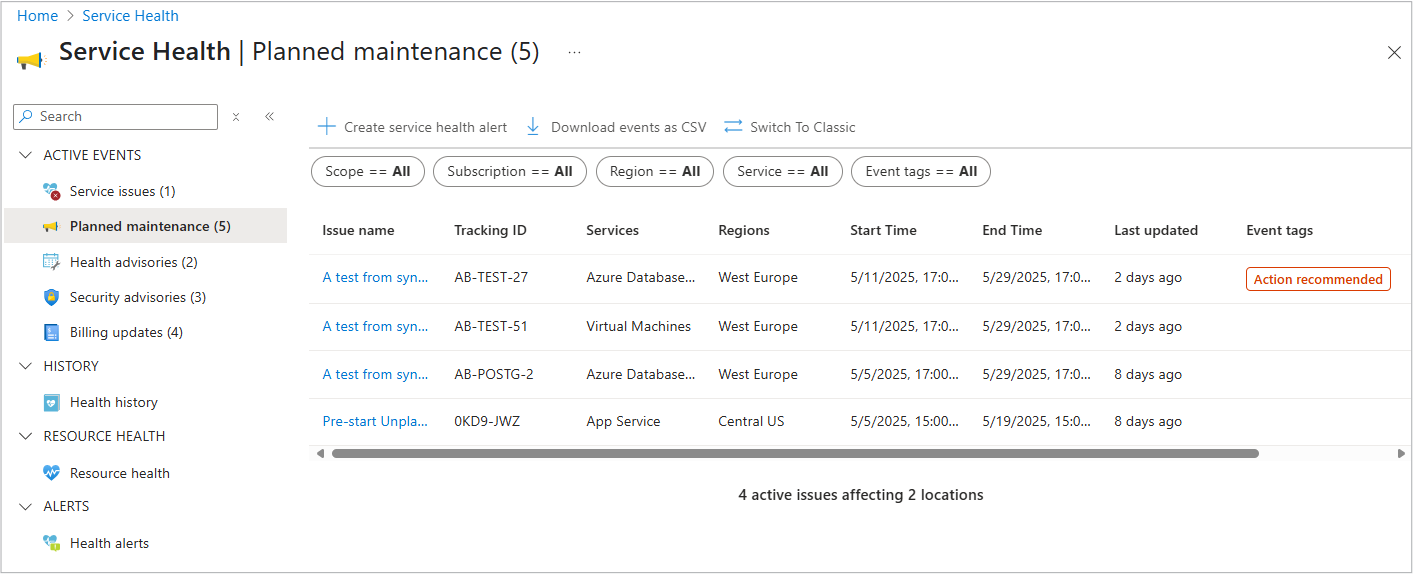This screenshot has width=1413, height=574.
Task: Open the ellipsis more options menu
Action: pos(574,52)
